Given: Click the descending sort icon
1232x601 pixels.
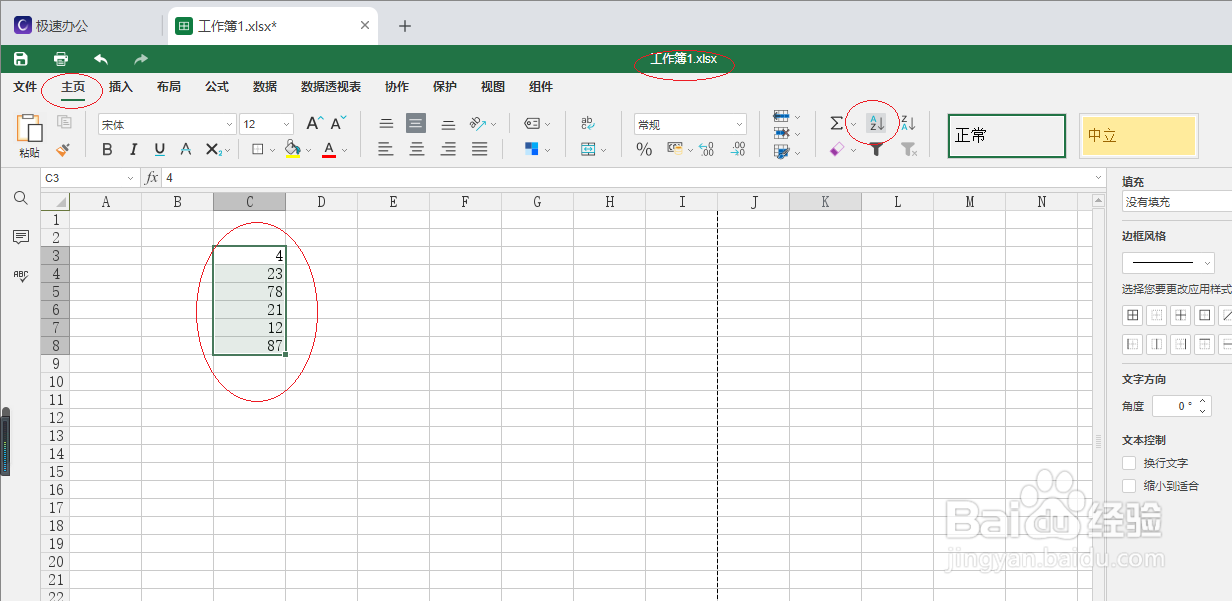Looking at the screenshot, I should [906, 122].
